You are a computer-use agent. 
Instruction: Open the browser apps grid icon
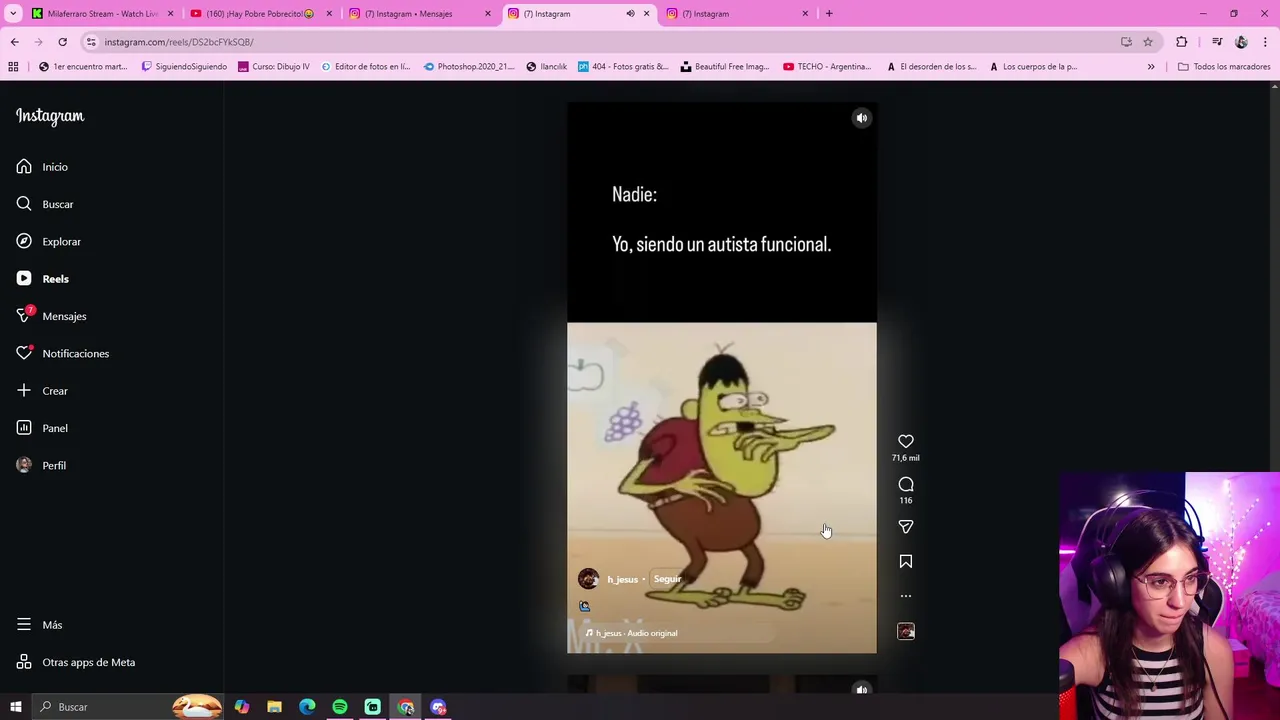coord(13,67)
